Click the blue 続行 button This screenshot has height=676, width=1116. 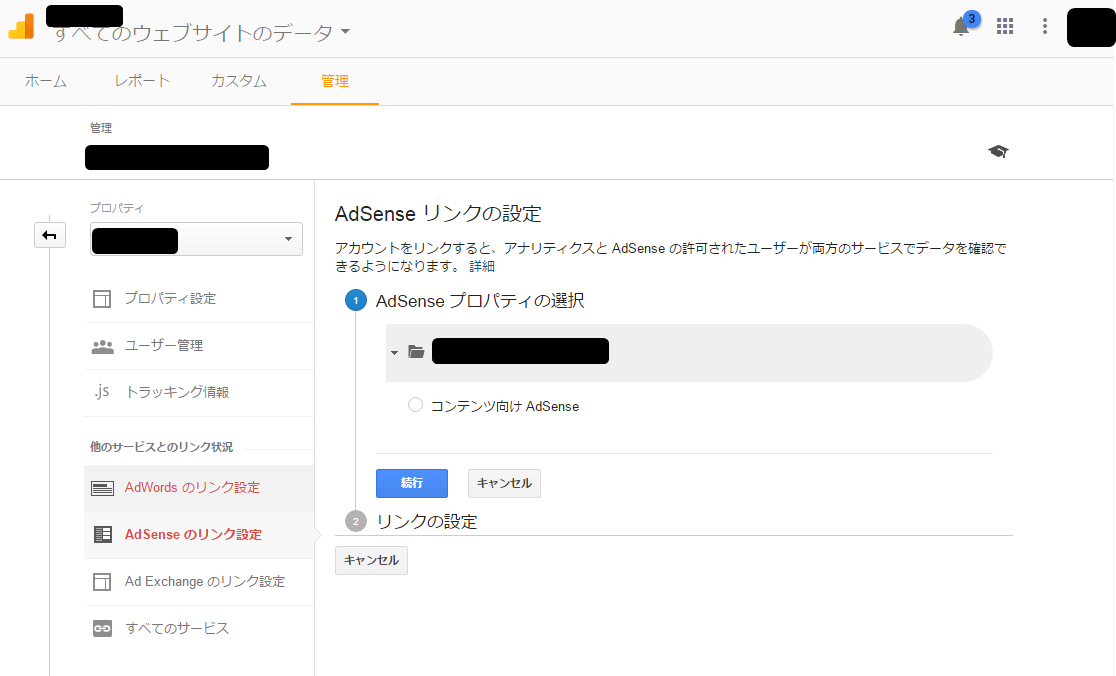pos(411,483)
